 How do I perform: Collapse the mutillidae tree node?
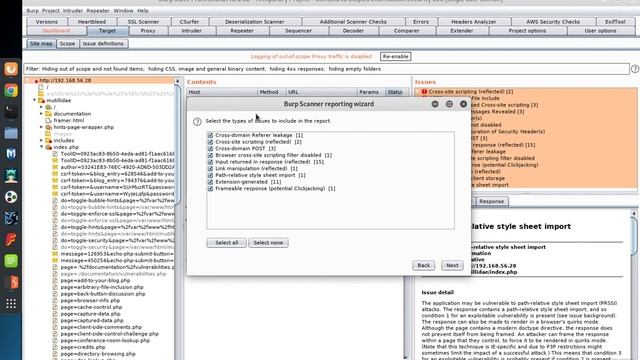35,100
